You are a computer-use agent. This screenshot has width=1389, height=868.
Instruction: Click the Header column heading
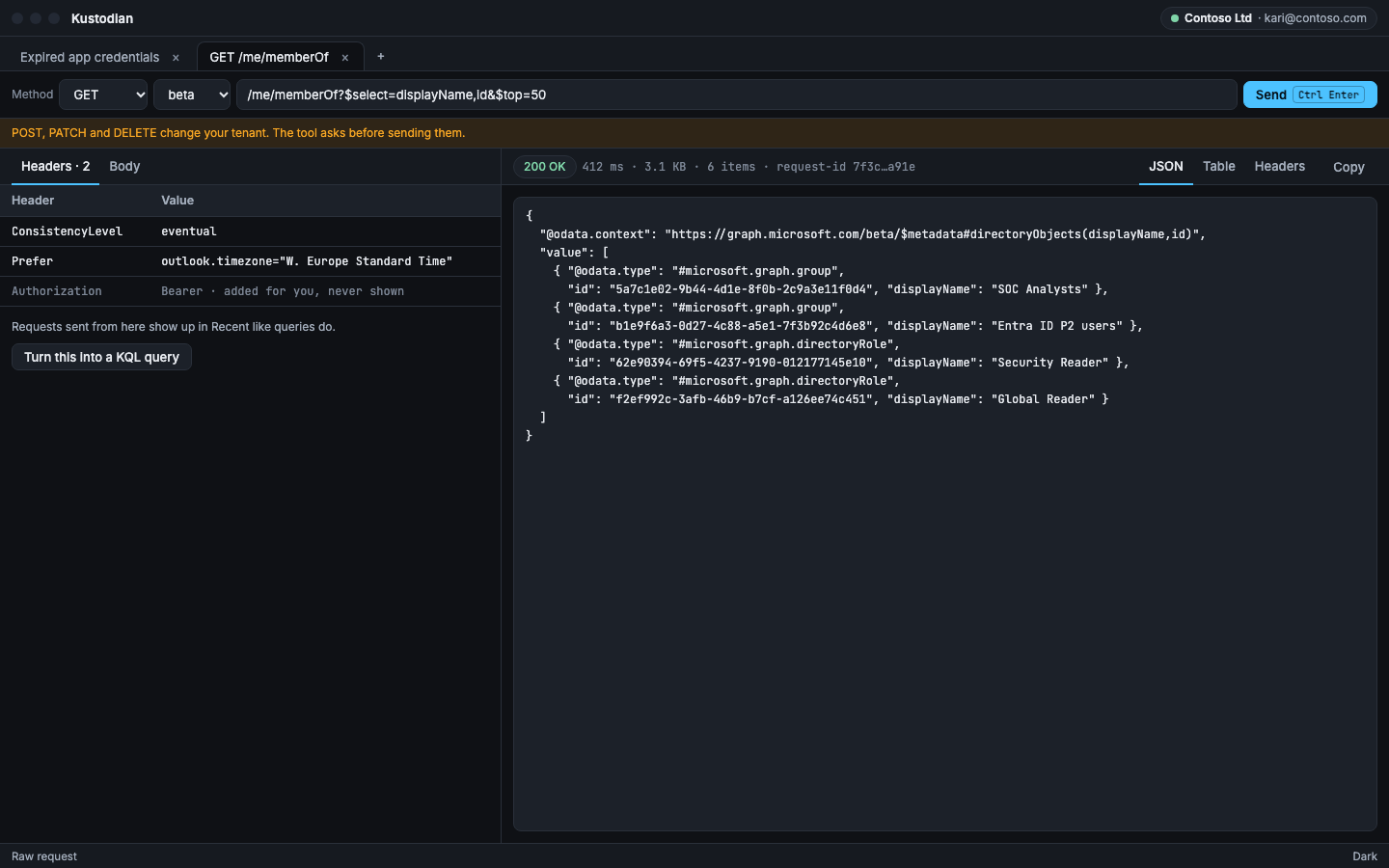tap(33, 201)
